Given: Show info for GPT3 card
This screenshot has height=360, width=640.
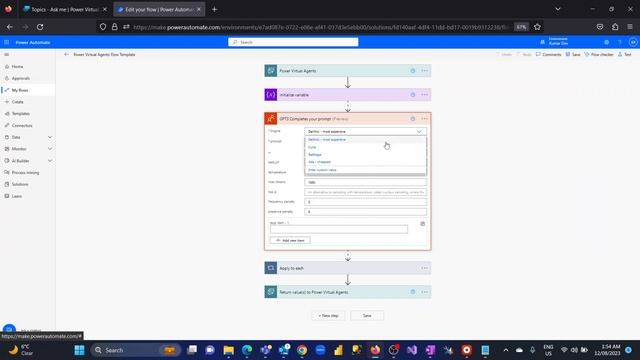Looking at the screenshot, I should point(413,119).
